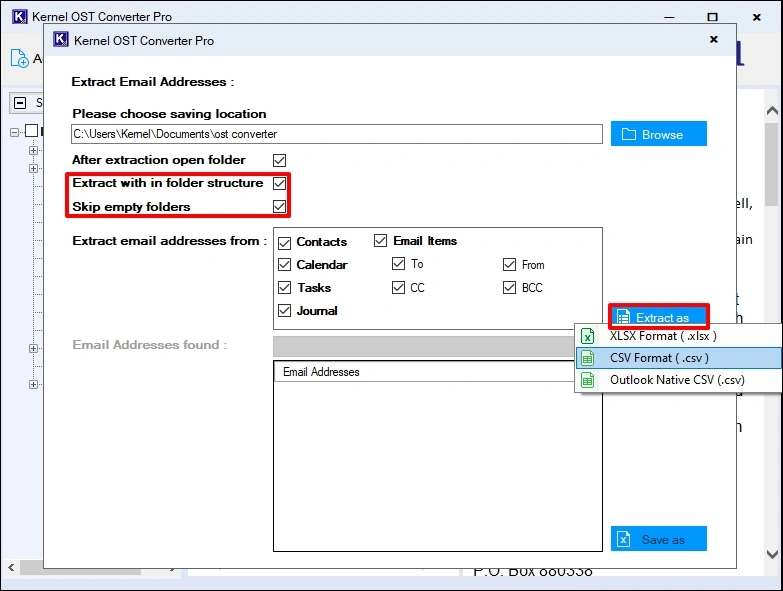Click the Kernel logo icon in dialog title bar

[x=60, y=40]
